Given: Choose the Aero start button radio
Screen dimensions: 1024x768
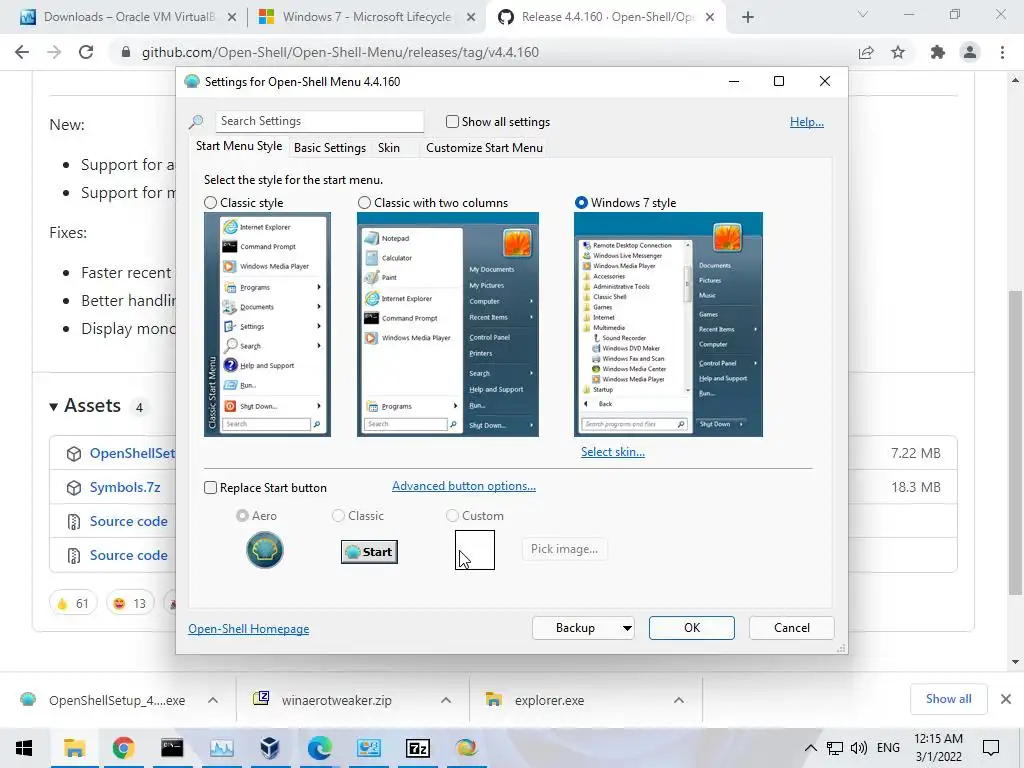Looking at the screenshot, I should [242, 516].
